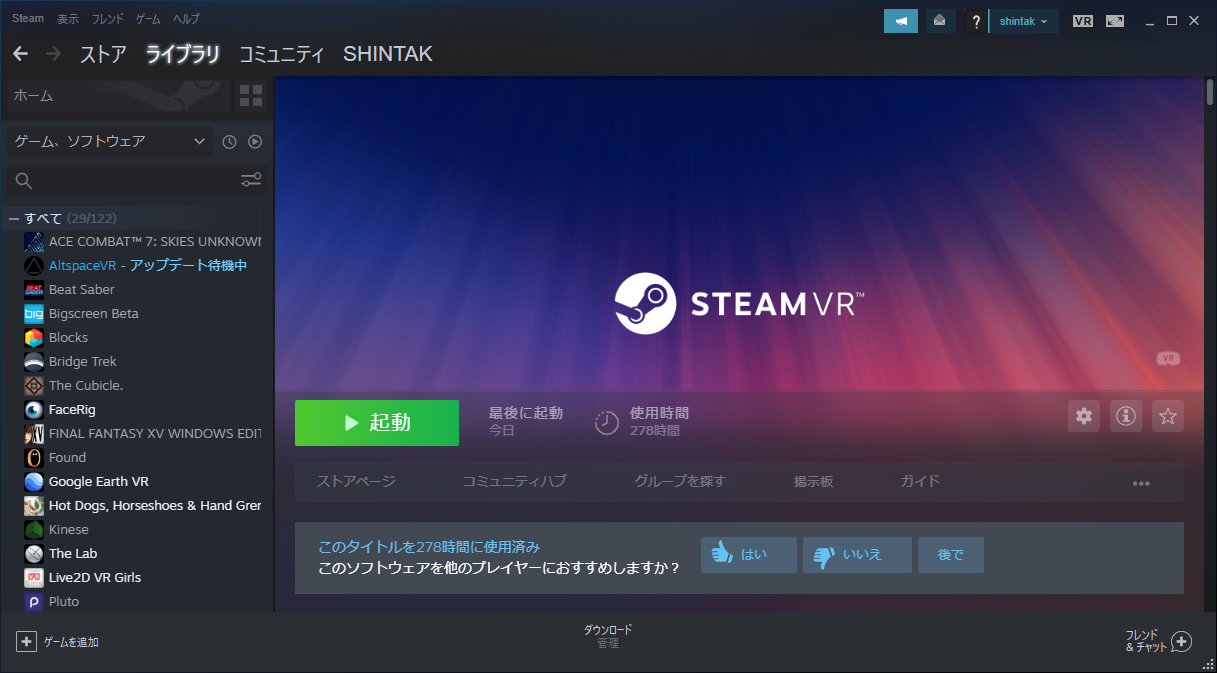1217x673 pixels.
Task: Toggle the recent activity clock filter
Action: point(229,142)
